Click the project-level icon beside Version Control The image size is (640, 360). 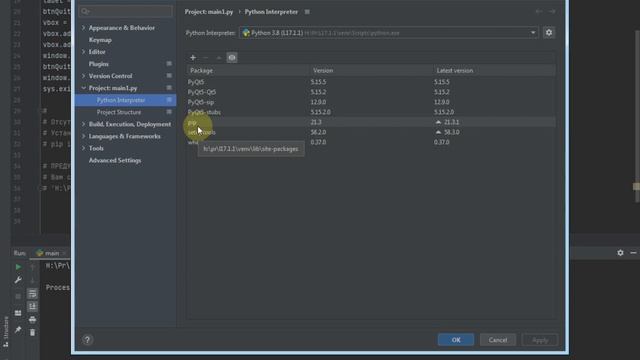point(169,76)
